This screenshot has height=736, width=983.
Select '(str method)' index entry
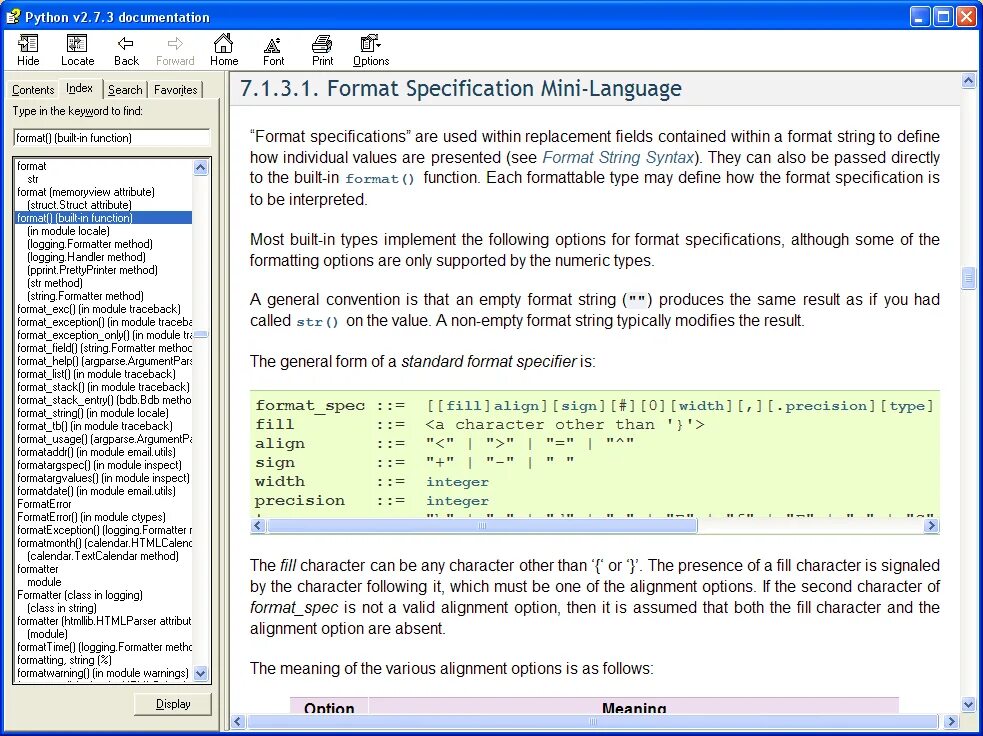(55, 283)
